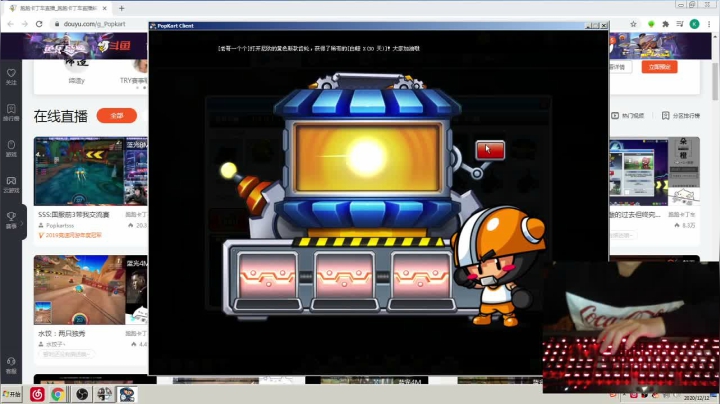Open the Chrome three-dot menu

[x=709, y=24]
